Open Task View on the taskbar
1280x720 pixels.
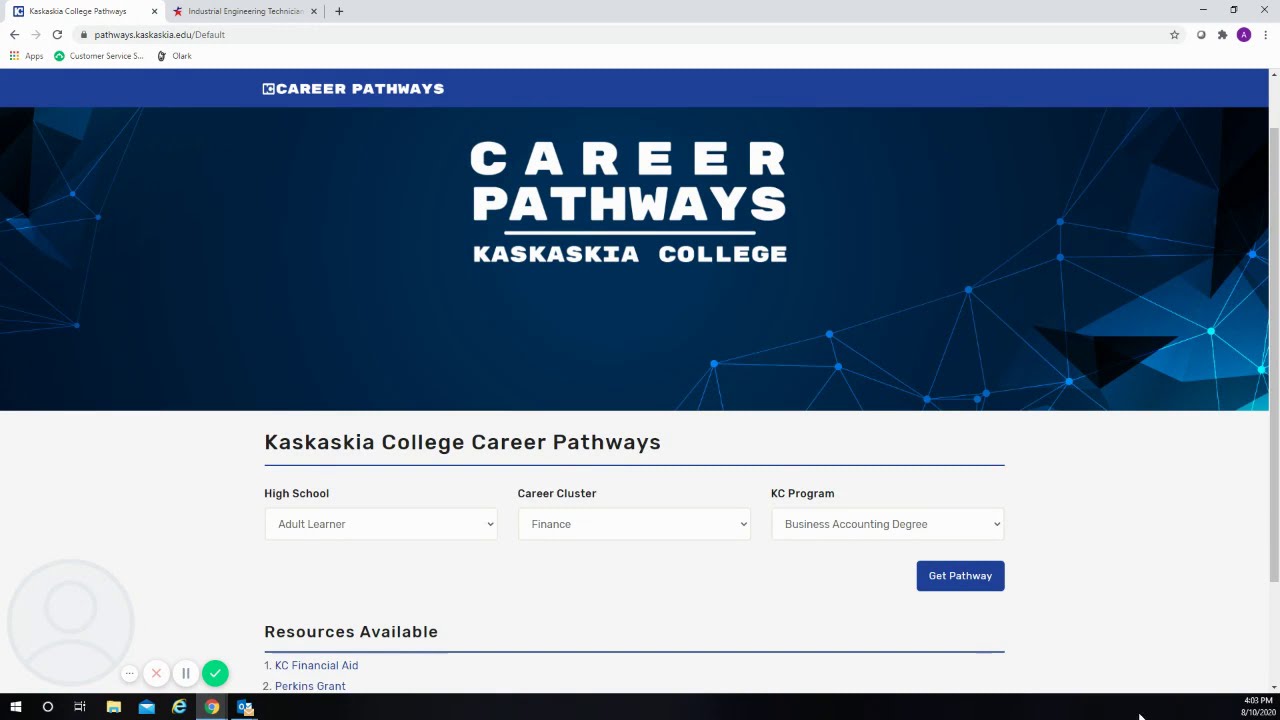80,707
